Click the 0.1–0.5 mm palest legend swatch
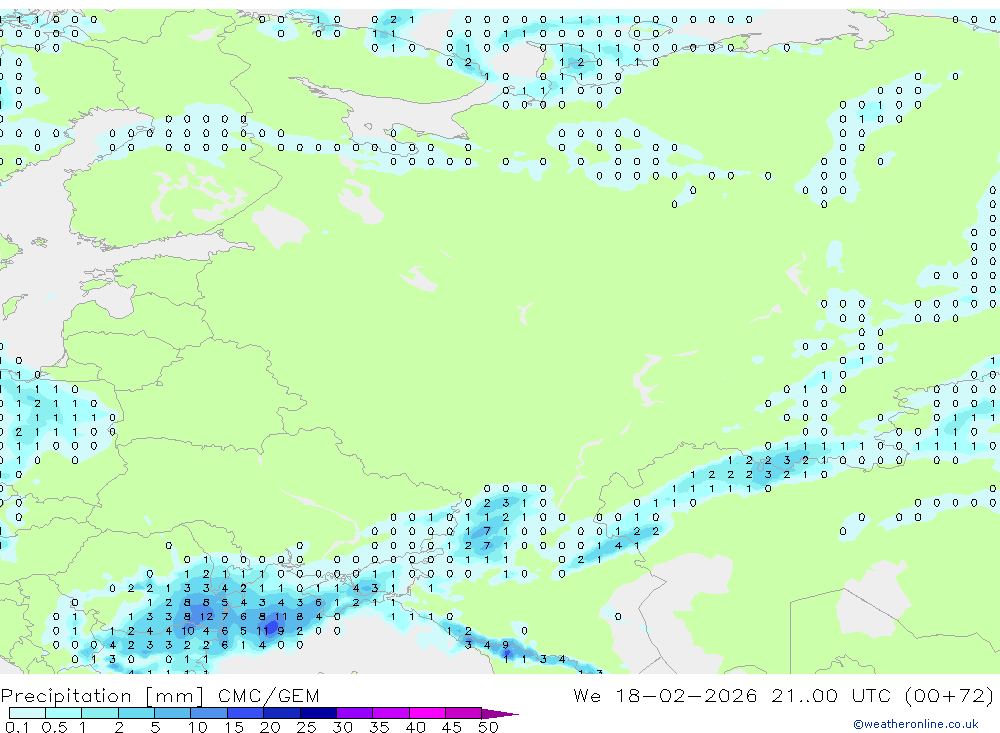Image resolution: width=1000 pixels, height=733 pixels. click(27, 713)
